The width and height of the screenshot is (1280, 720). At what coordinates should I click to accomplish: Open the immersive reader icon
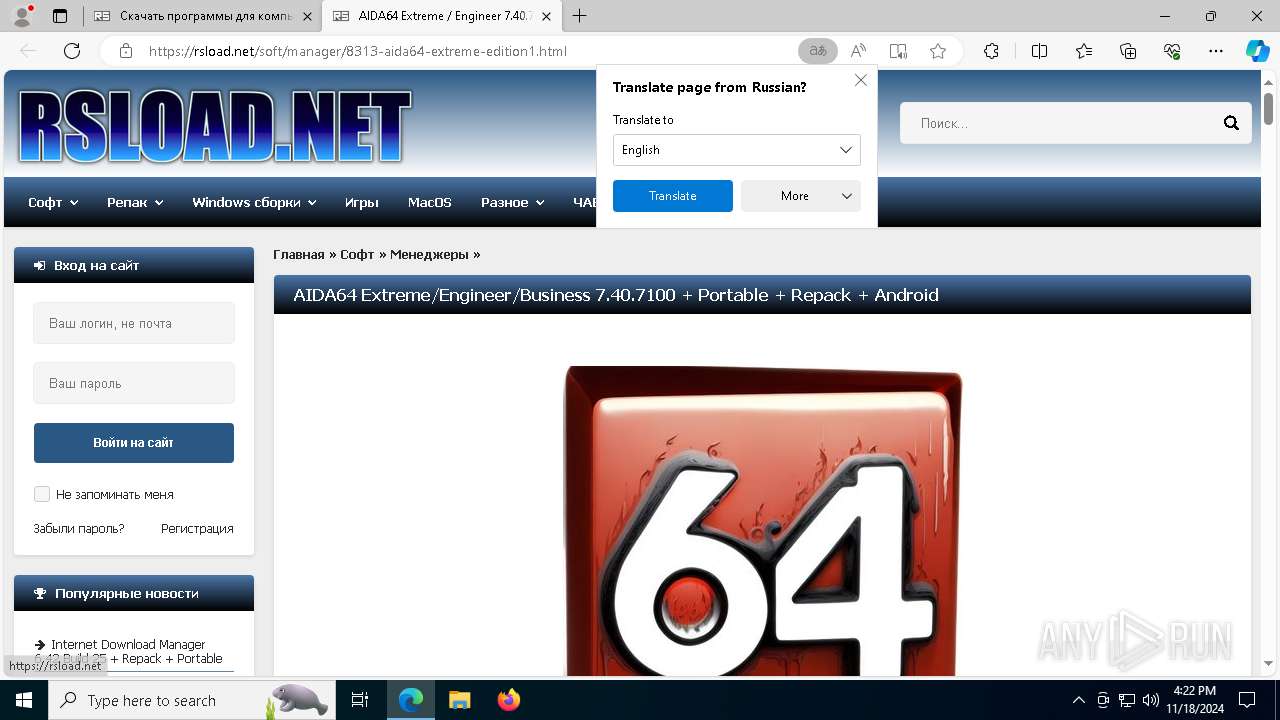coord(898,51)
